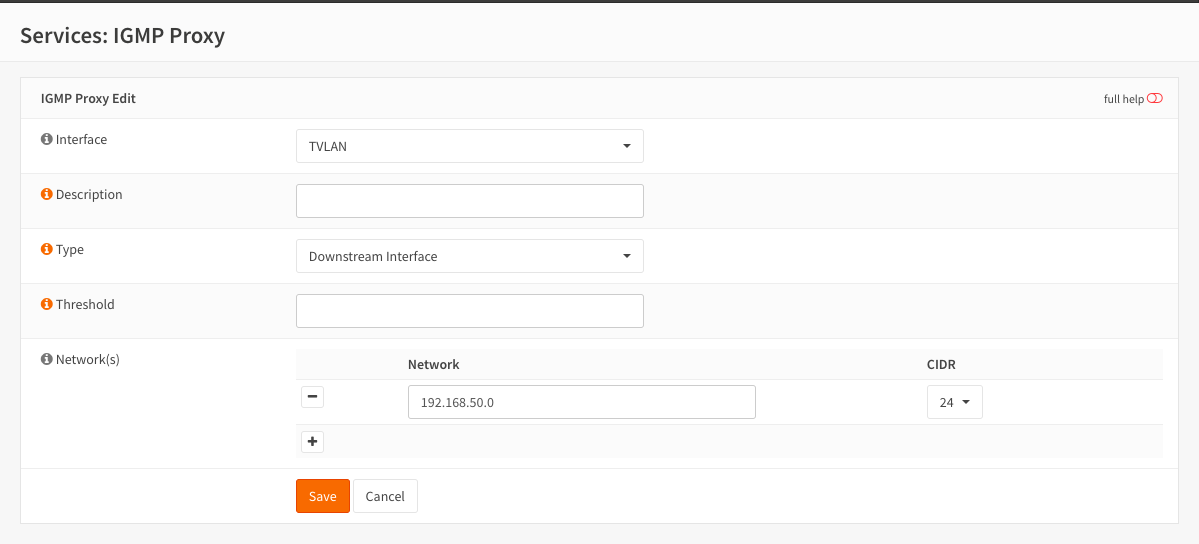The image size is (1199, 544).
Task: Focus the Threshold input field
Action: point(469,311)
